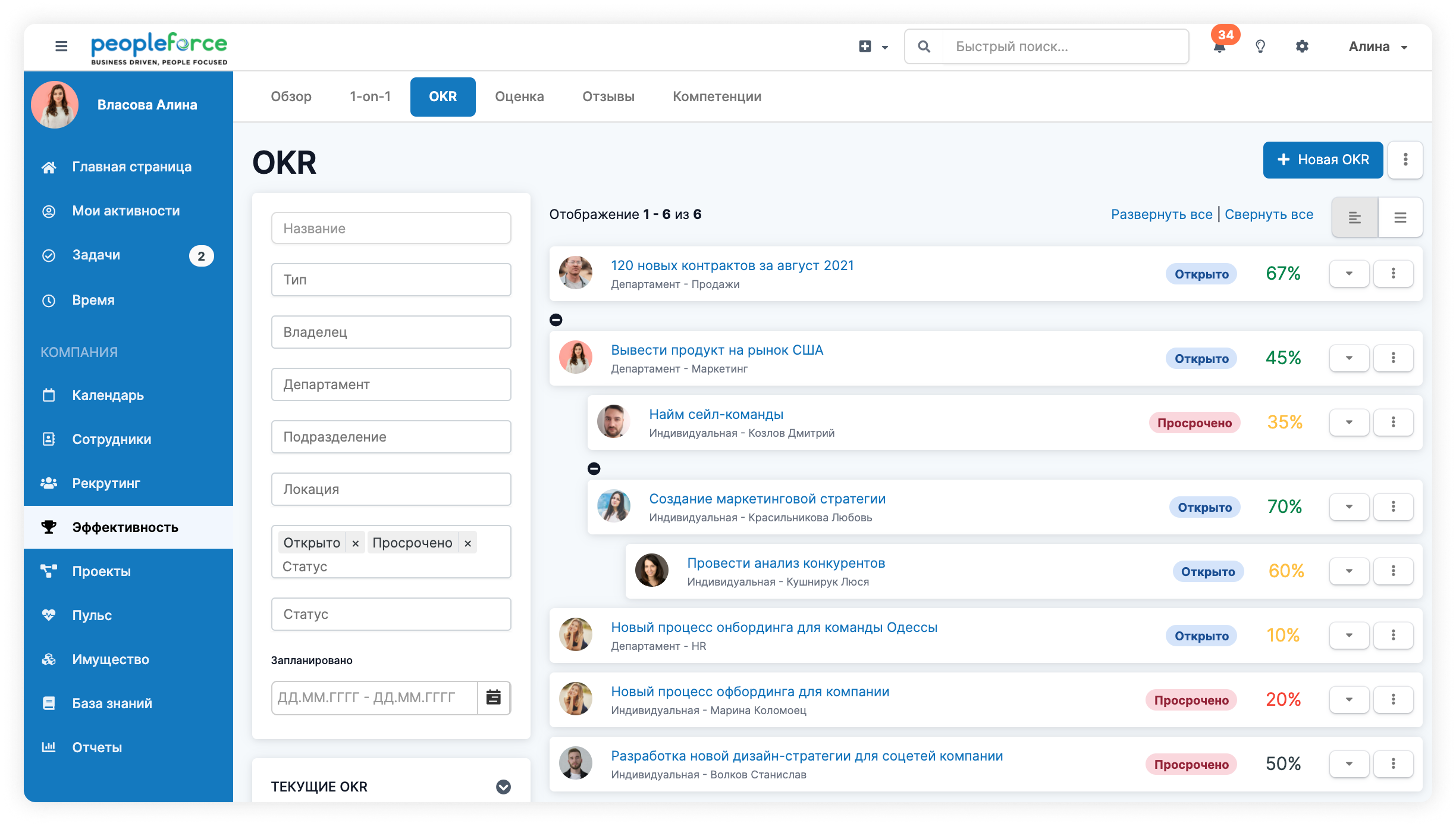Viewport: 1456px width, 826px height.
Task: Switch to hierarchical tree view
Action: [1355, 218]
